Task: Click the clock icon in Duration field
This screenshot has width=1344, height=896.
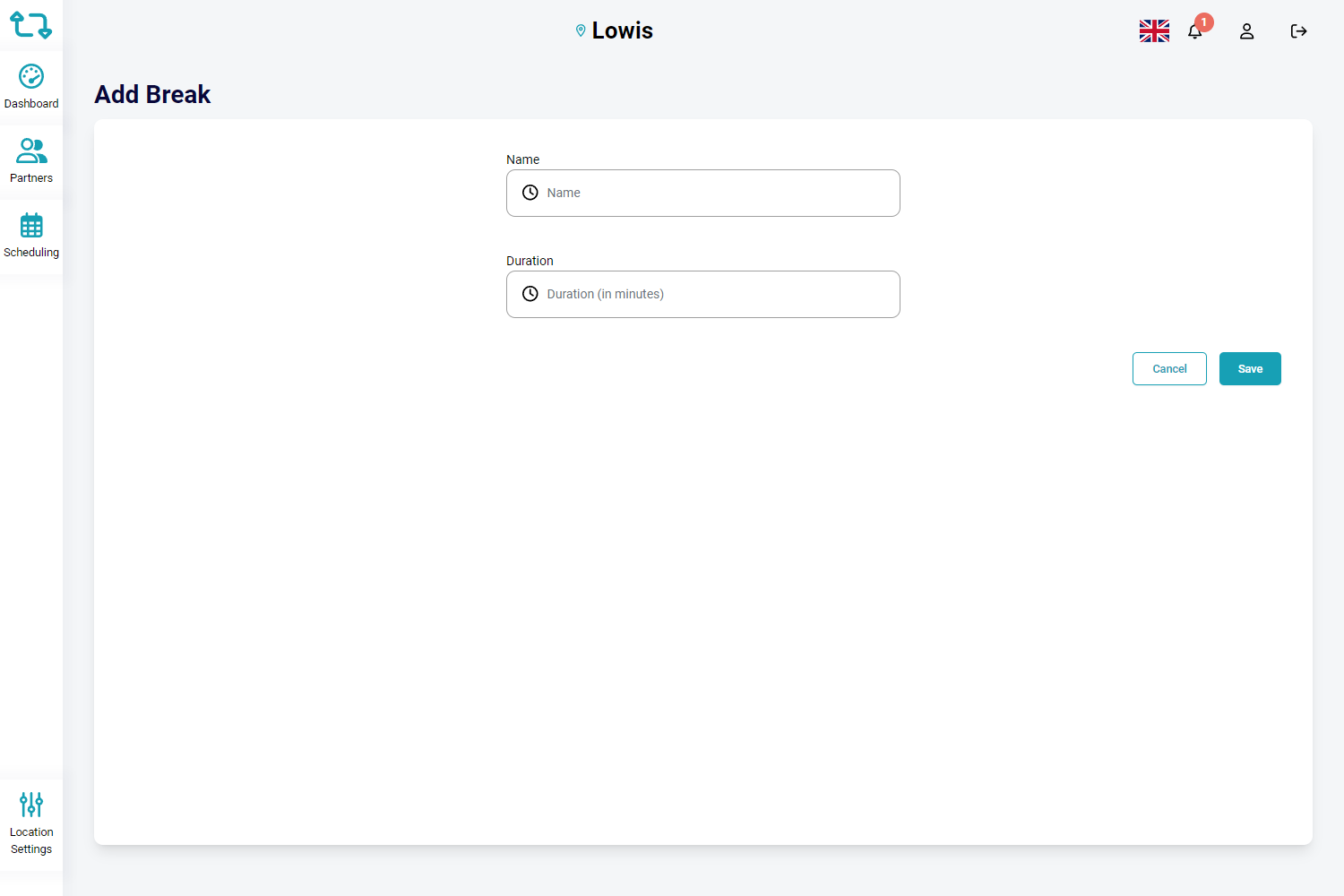Action: pos(530,294)
